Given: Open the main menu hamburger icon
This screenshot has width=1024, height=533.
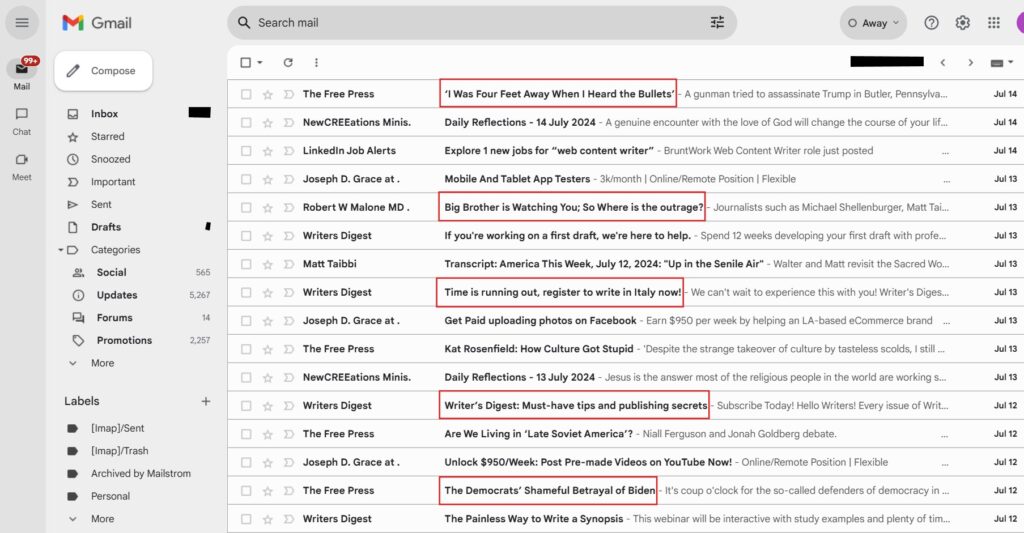Looking at the screenshot, I should (22, 23).
